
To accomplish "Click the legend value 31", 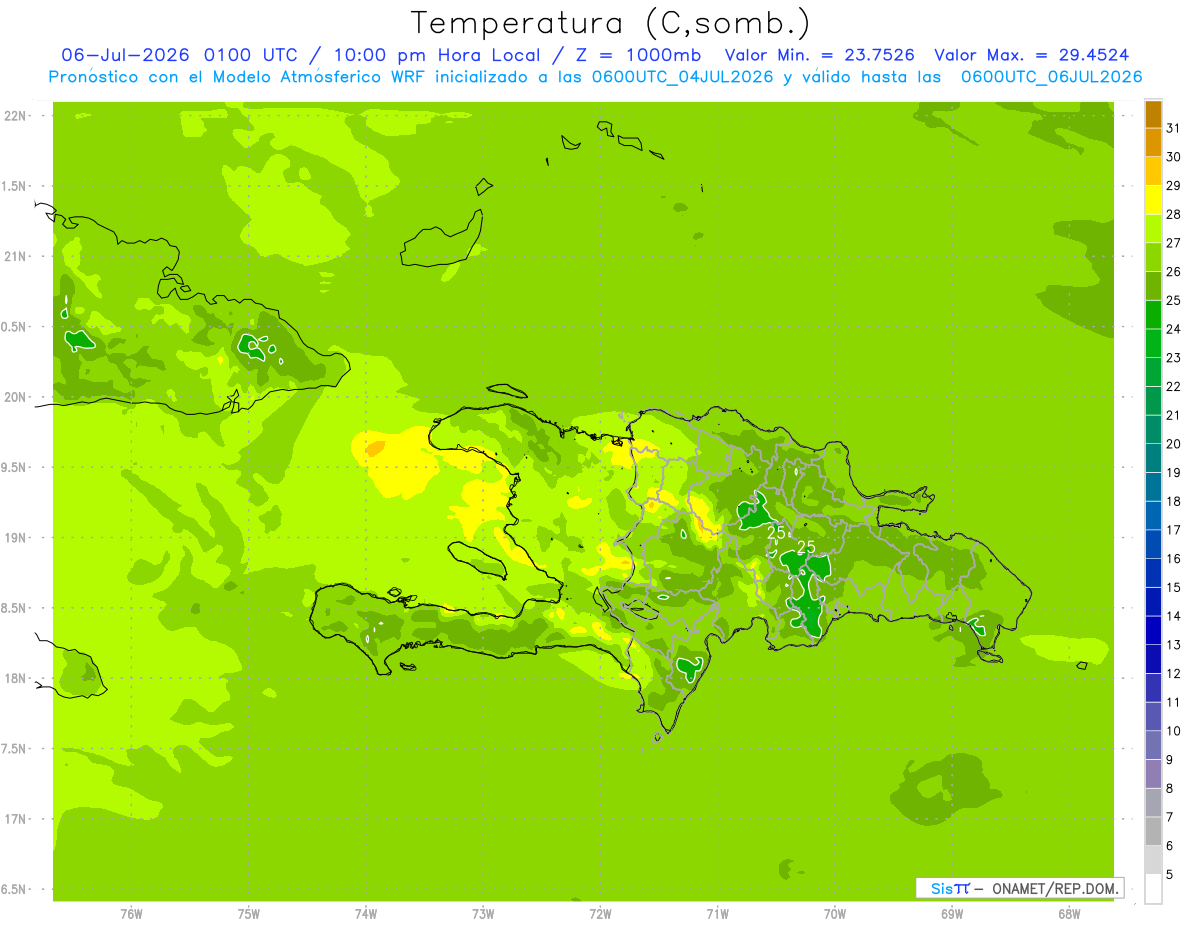I will [x=1173, y=128].
